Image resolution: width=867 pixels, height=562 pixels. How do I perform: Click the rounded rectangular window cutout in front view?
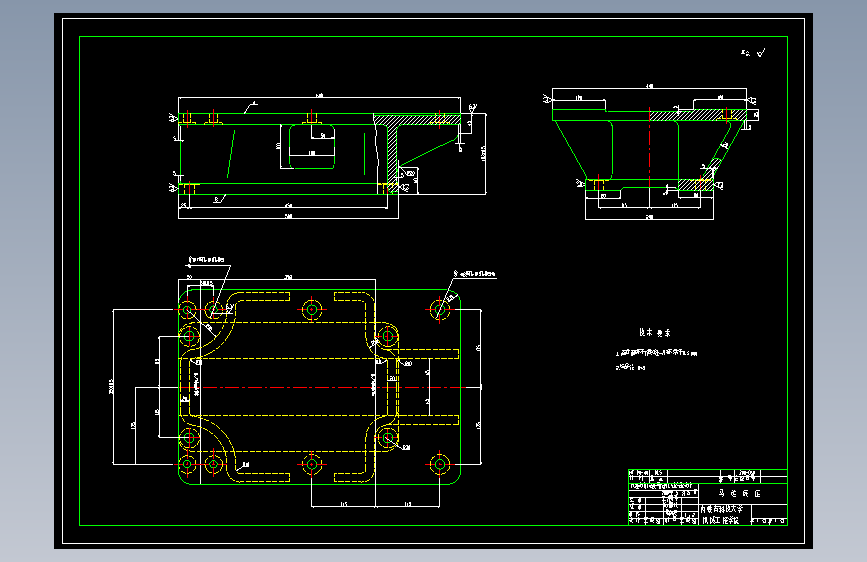[312, 146]
